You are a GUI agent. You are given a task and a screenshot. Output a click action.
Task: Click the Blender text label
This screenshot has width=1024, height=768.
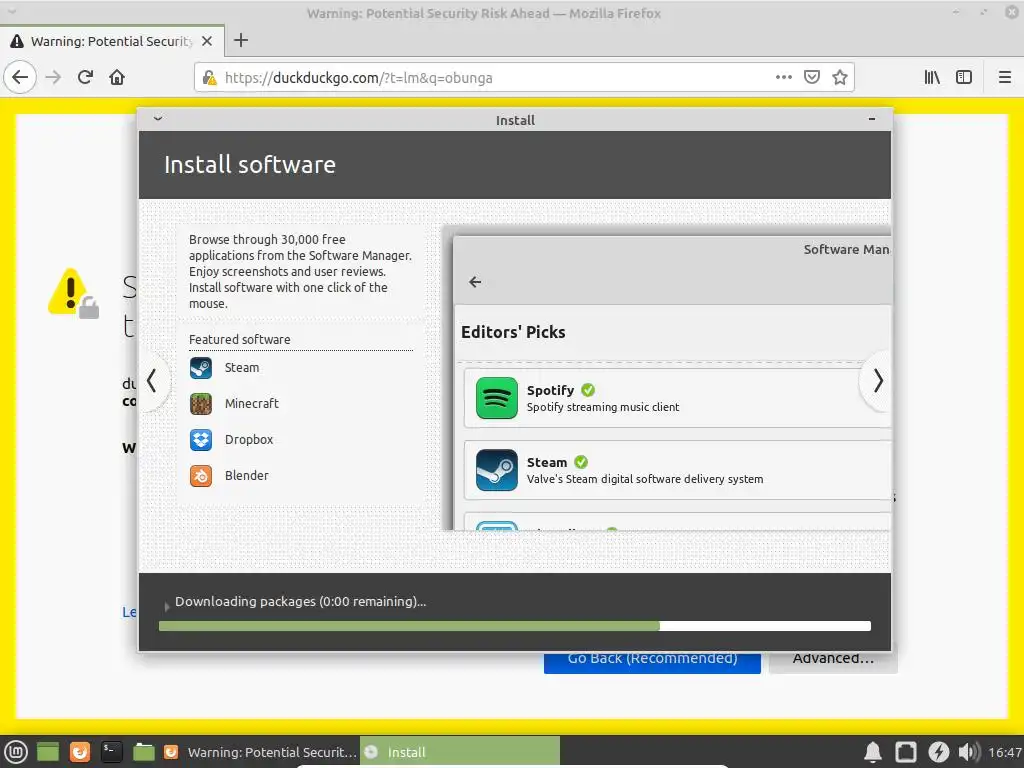(246, 475)
